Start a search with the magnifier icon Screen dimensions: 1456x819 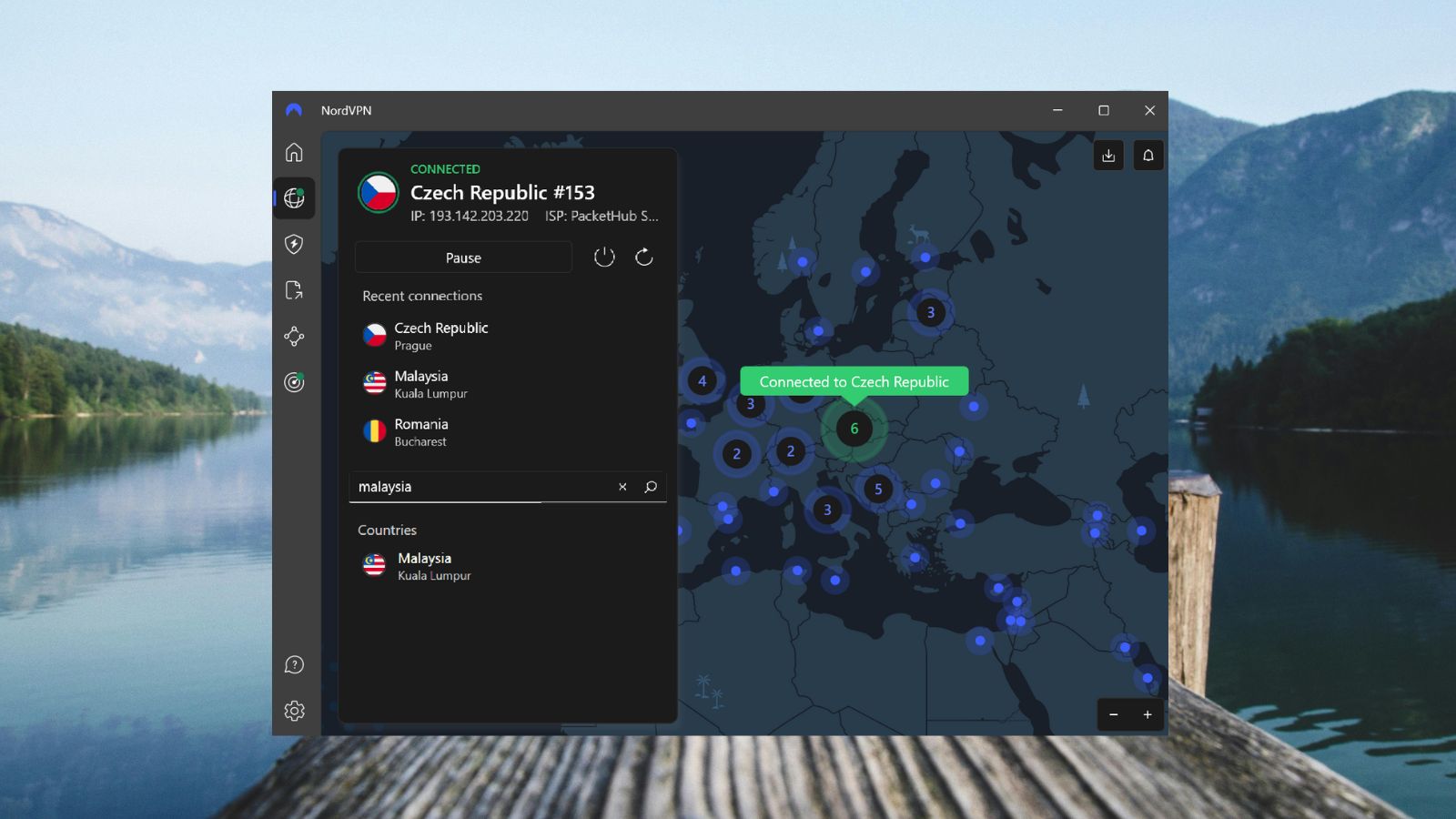[650, 487]
